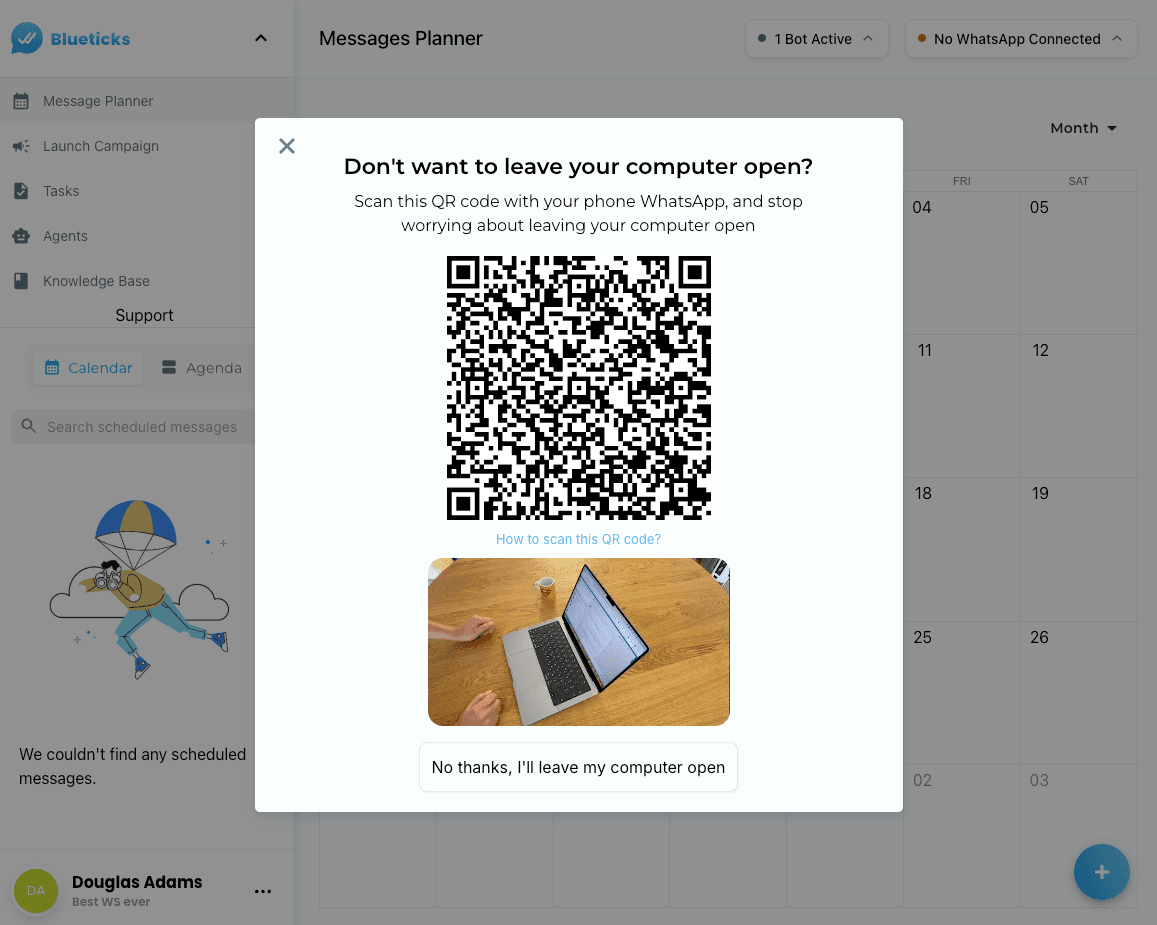Screen dimensions: 1157x925
Task: Switch to Agenda view
Action: point(201,368)
